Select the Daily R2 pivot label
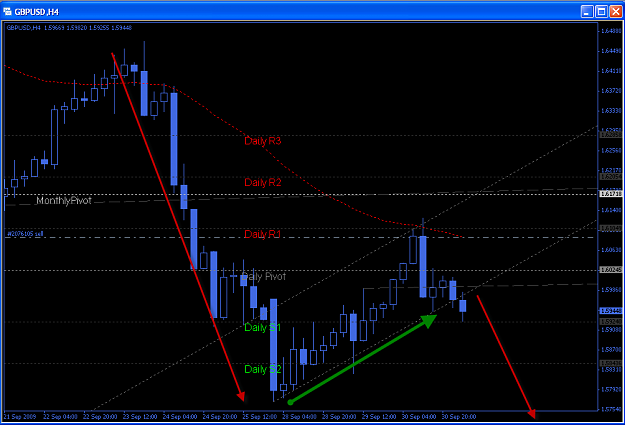 coord(263,182)
